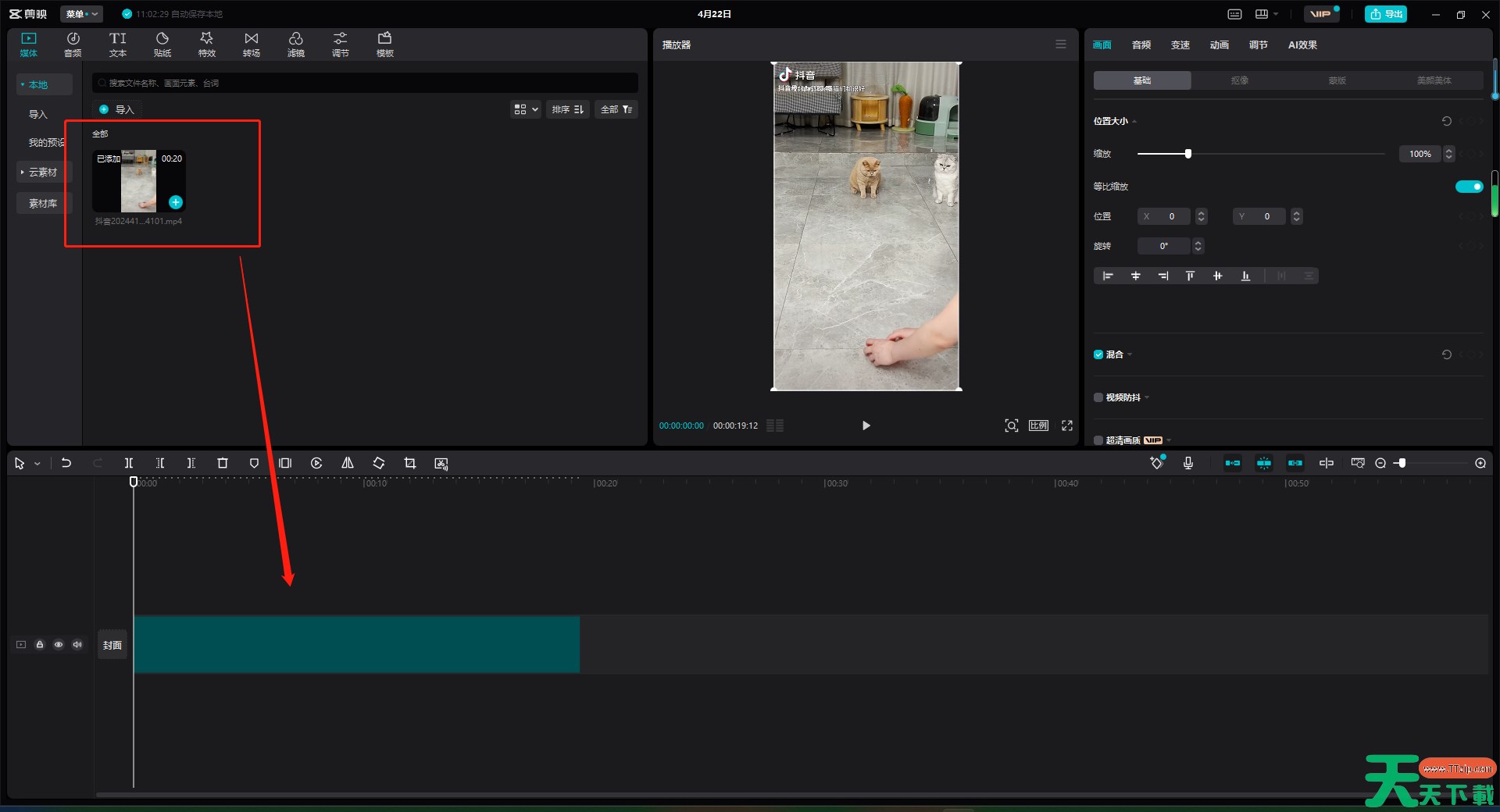Click the 导出 export button
This screenshot has width=1500, height=812.
(1386, 14)
